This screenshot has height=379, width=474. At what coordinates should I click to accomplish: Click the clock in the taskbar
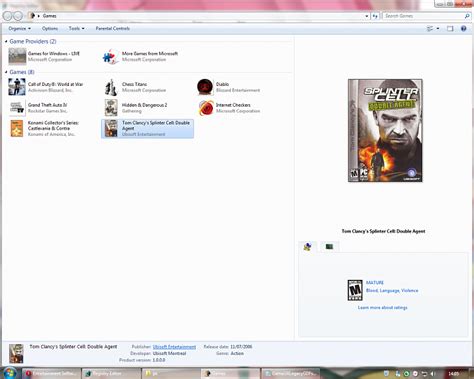point(453,374)
